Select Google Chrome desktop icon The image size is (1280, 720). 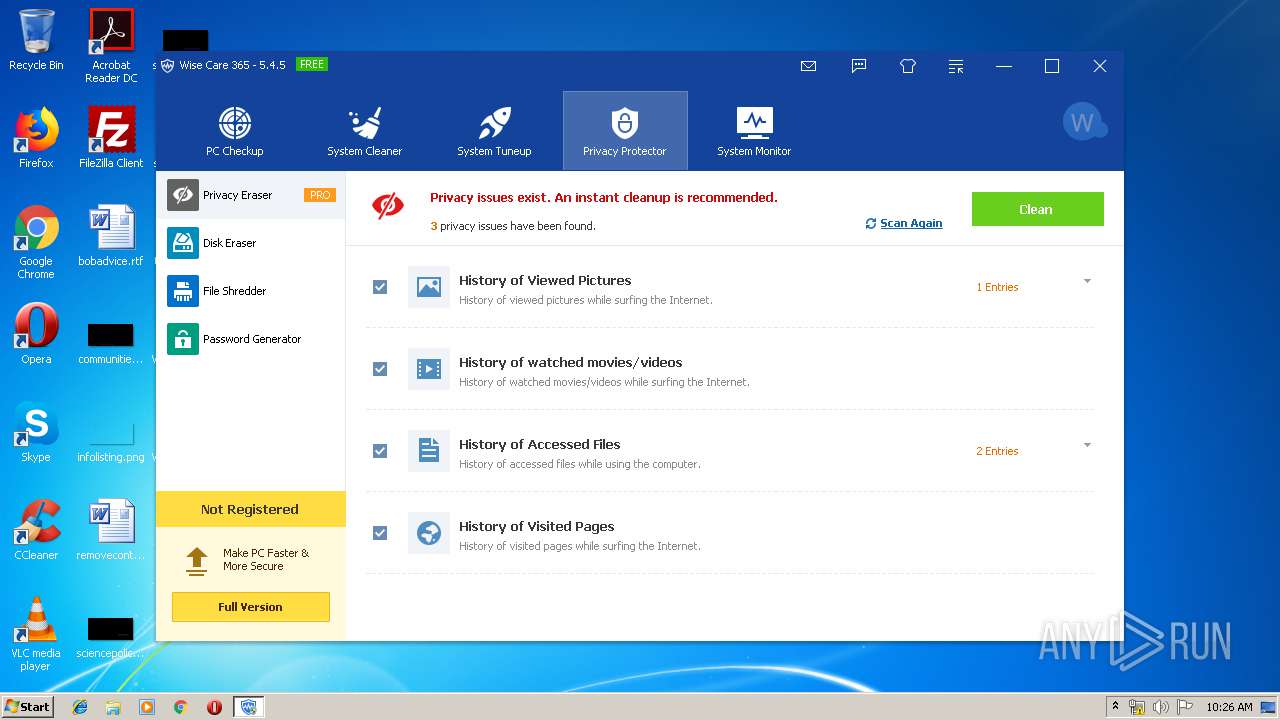coord(36,243)
